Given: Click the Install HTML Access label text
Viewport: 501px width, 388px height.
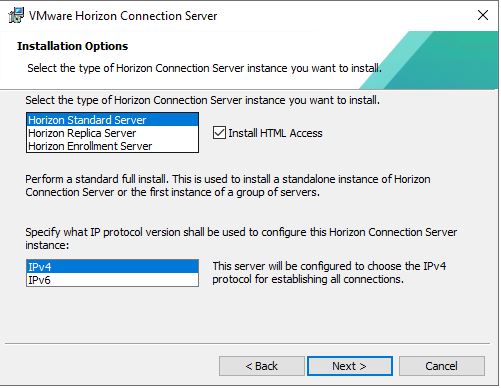Looking at the screenshot, I should click(275, 133).
